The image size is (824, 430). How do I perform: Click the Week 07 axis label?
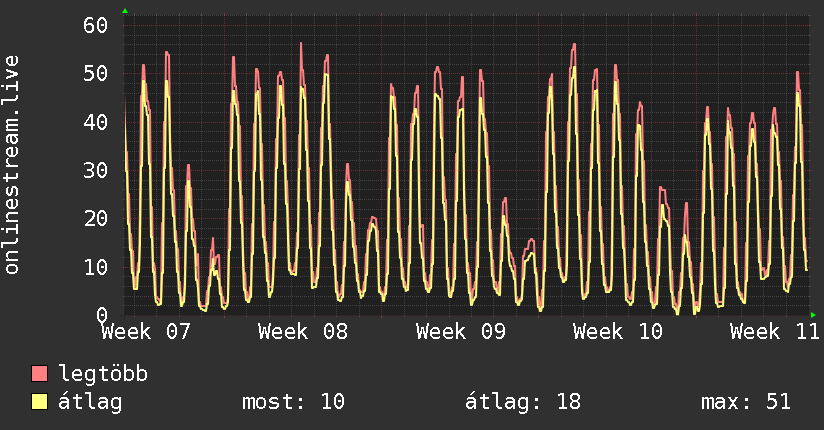tap(146, 332)
